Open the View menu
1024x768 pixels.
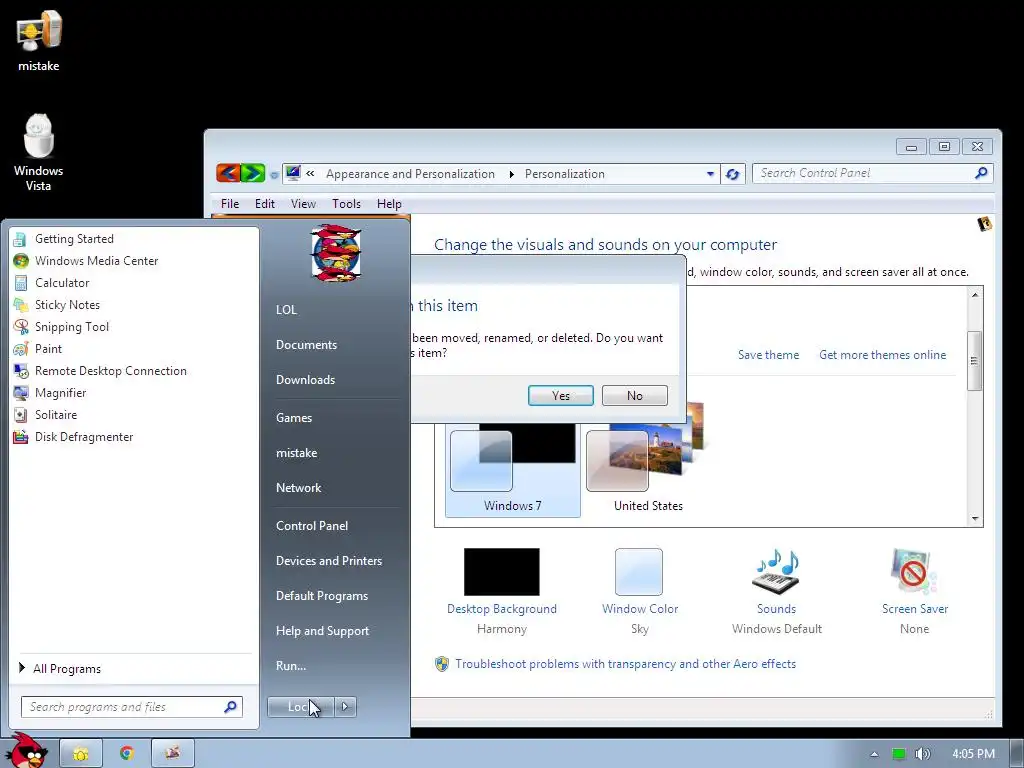click(303, 204)
